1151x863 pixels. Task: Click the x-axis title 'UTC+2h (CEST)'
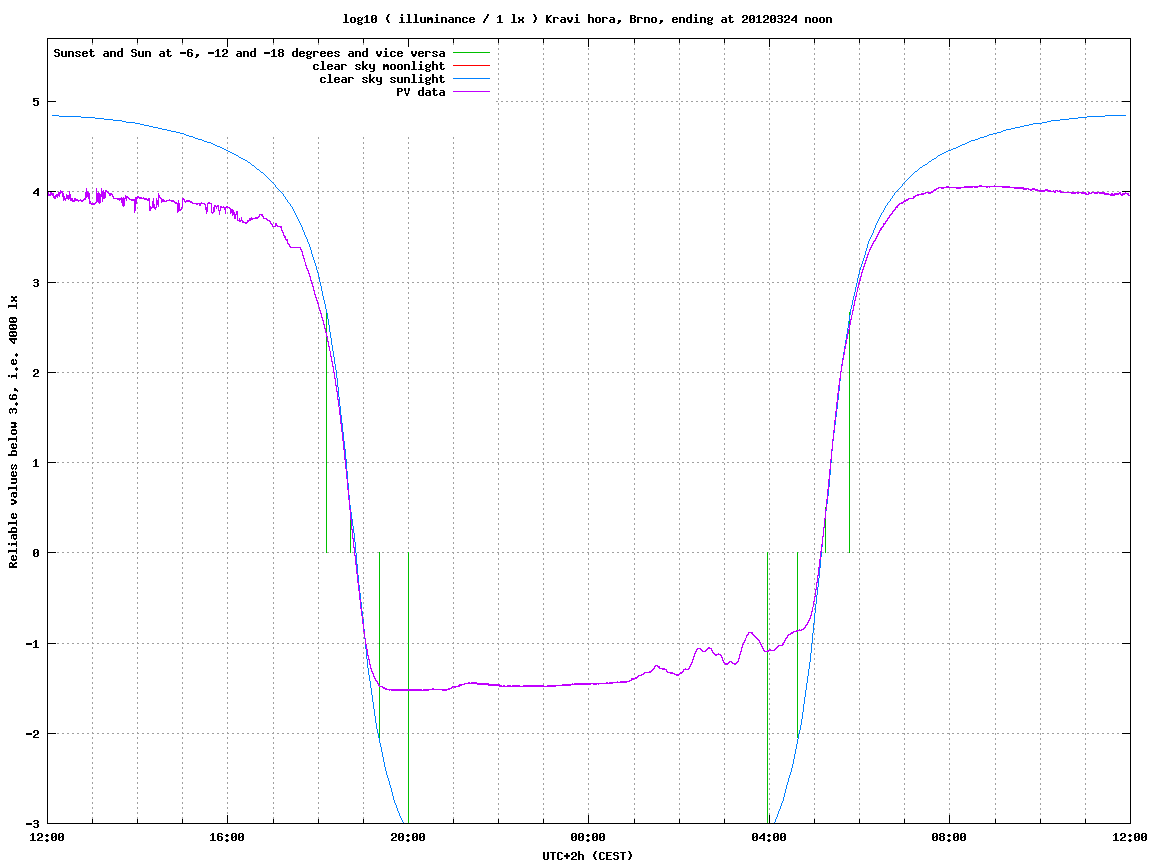click(587, 856)
